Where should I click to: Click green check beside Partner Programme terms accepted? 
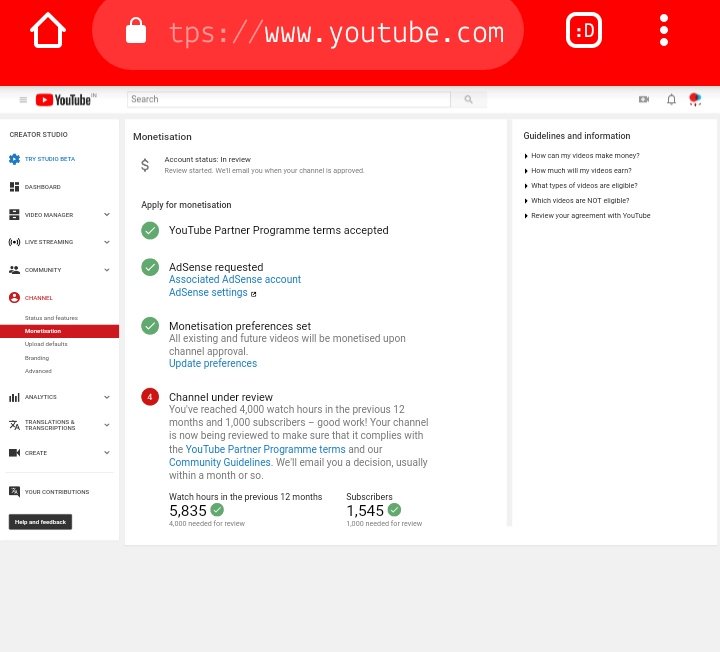tap(150, 230)
